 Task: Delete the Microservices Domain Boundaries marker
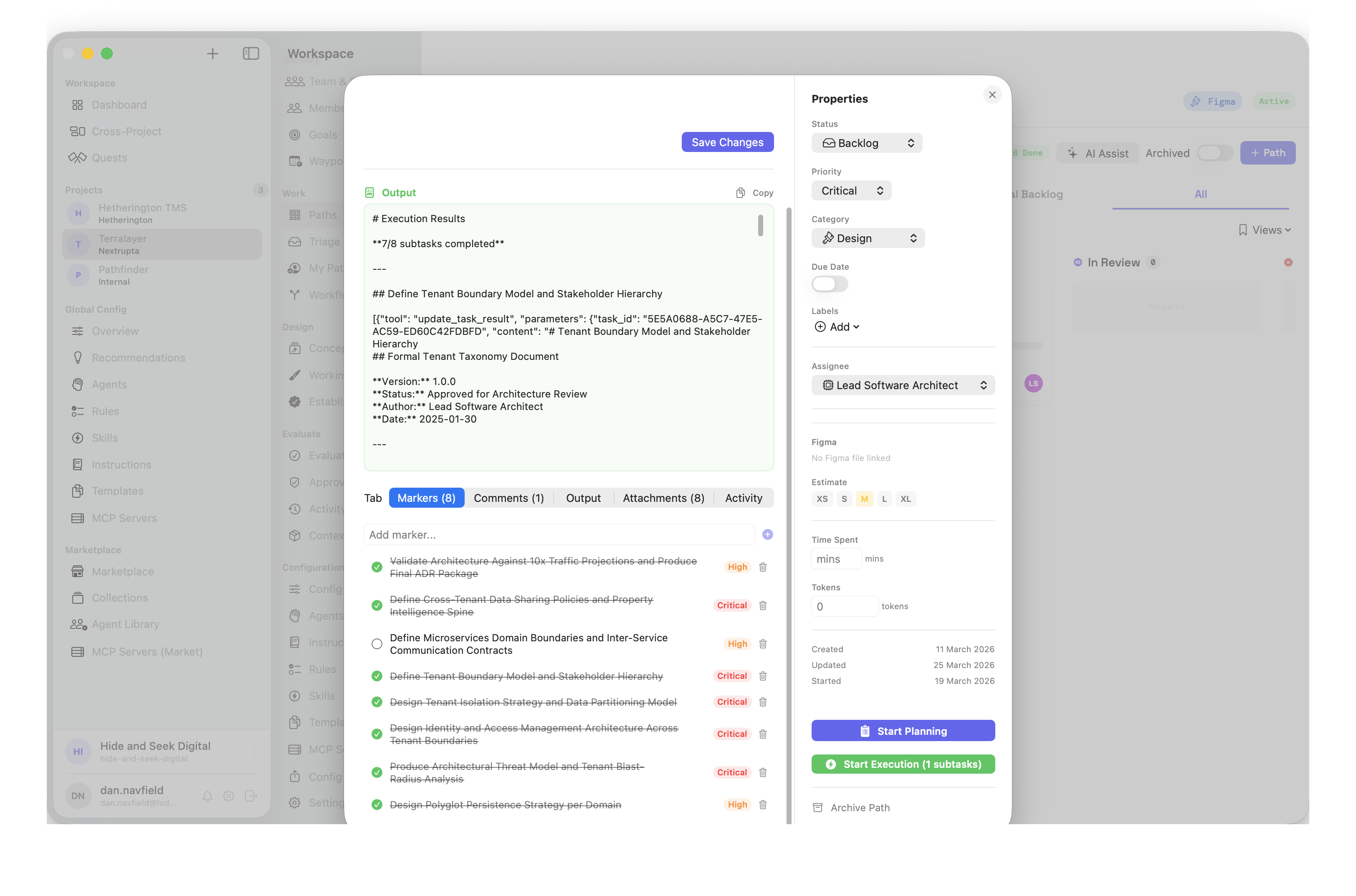click(762, 644)
